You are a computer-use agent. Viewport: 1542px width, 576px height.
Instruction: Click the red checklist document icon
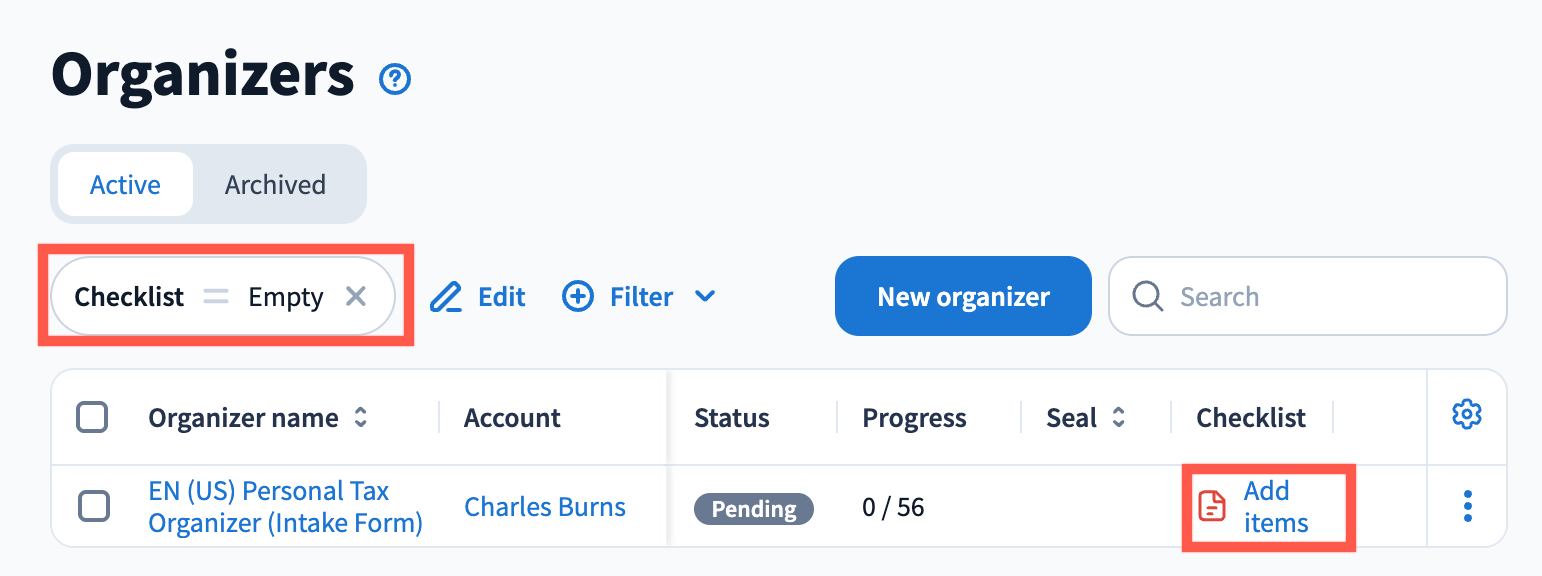coord(1212,506)
